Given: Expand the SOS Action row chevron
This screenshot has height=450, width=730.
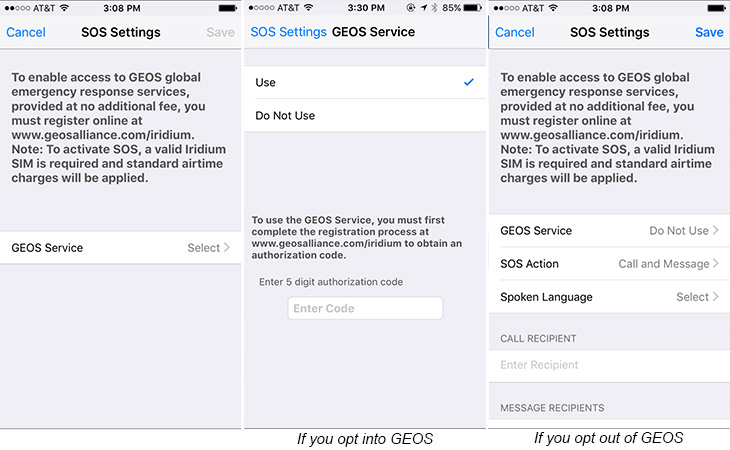Looking at the screenshot, I should (716, 264).
